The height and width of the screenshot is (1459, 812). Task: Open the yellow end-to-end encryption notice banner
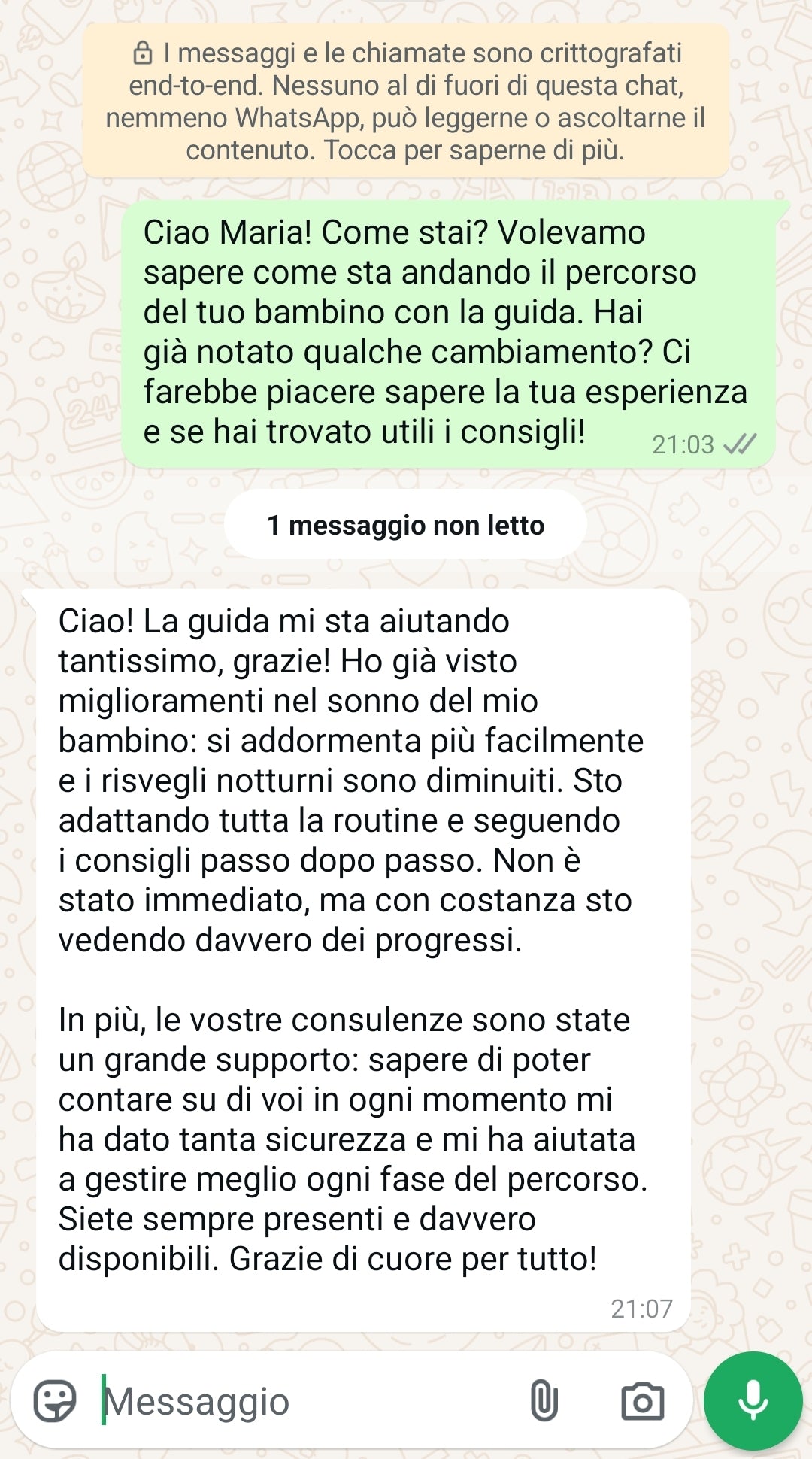tap(406, 102)
